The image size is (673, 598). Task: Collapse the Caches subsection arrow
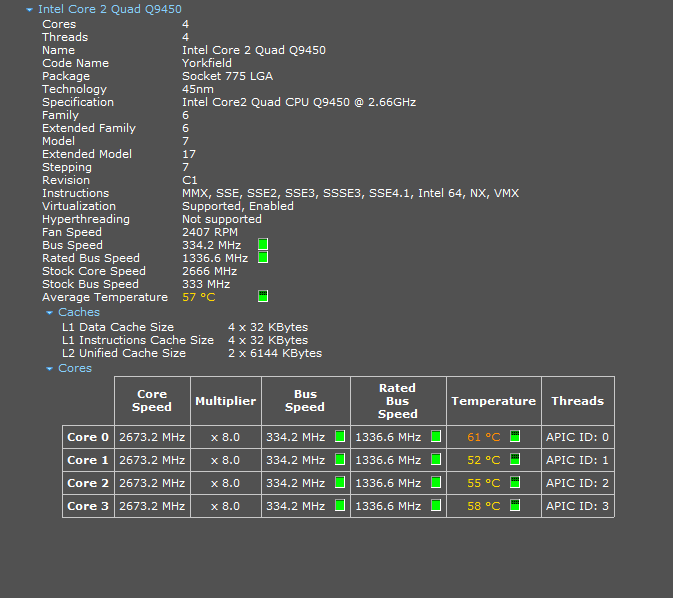[x=49, y=313]
